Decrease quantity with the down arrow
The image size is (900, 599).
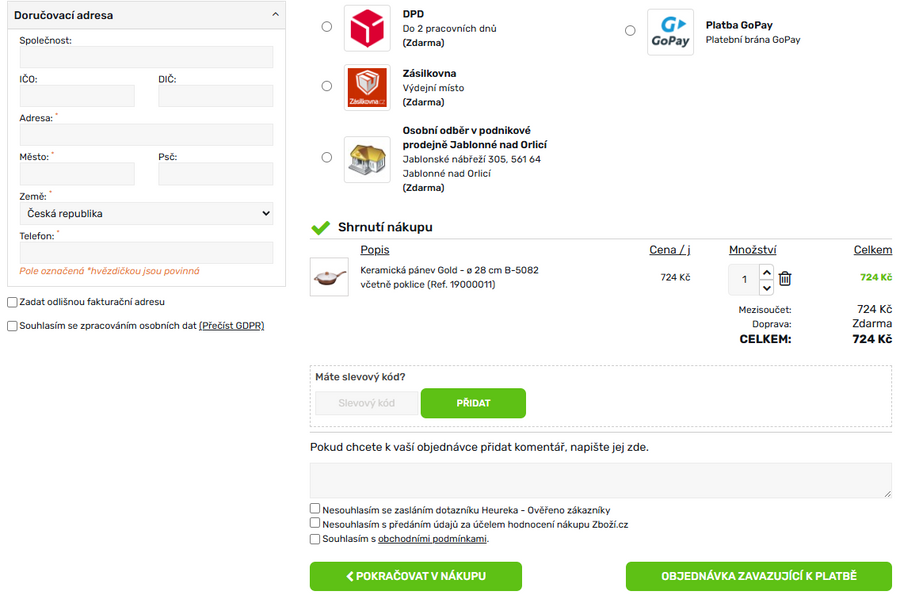[x=766, y=287]
